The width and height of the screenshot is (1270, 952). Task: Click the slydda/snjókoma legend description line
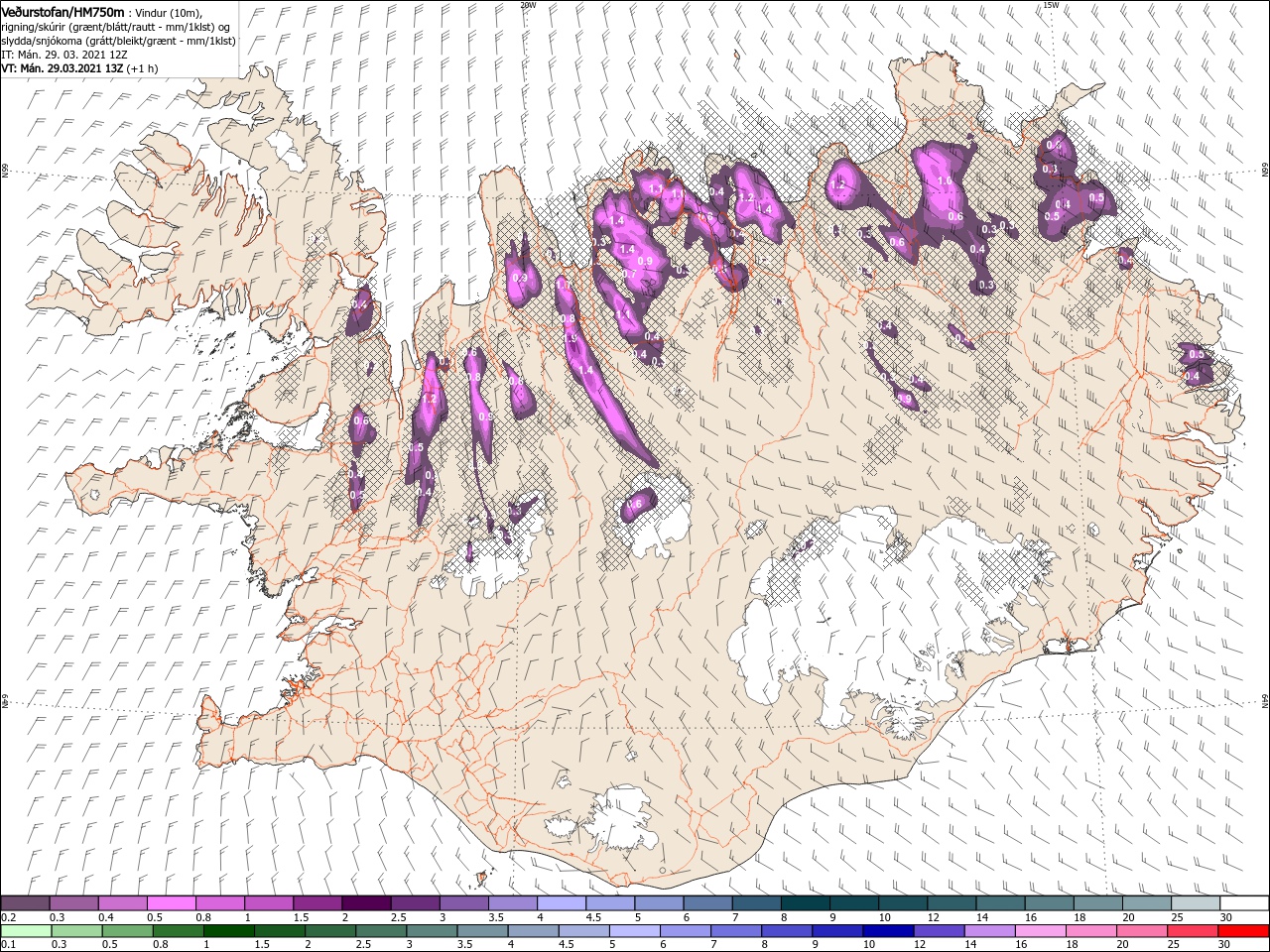click(118, 41)
